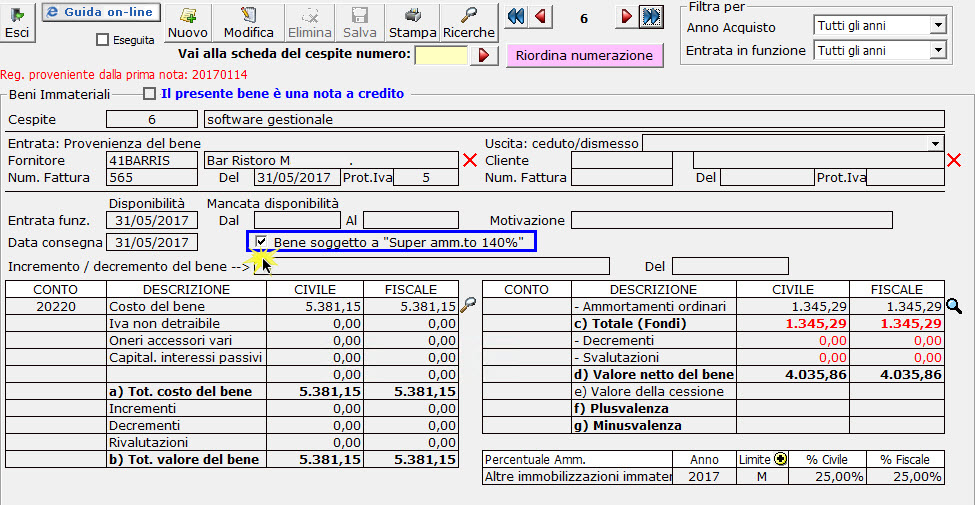The width and height of the screenshot is (975, 505).
Task: Select Plusvalenza row label
Action: (x=654, y=409)
